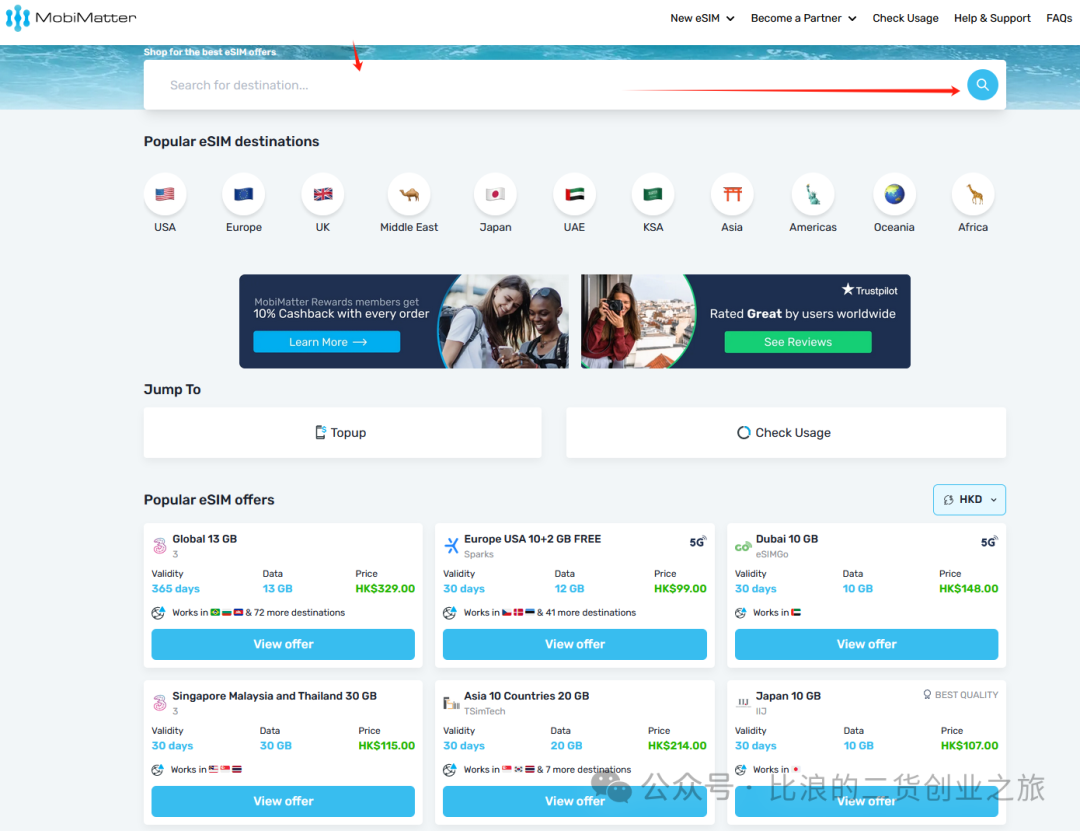Screen dimensions: 1080x831
Task: Click the 5G badge on Dubai 10 GB
Action: tap(989, 542)
